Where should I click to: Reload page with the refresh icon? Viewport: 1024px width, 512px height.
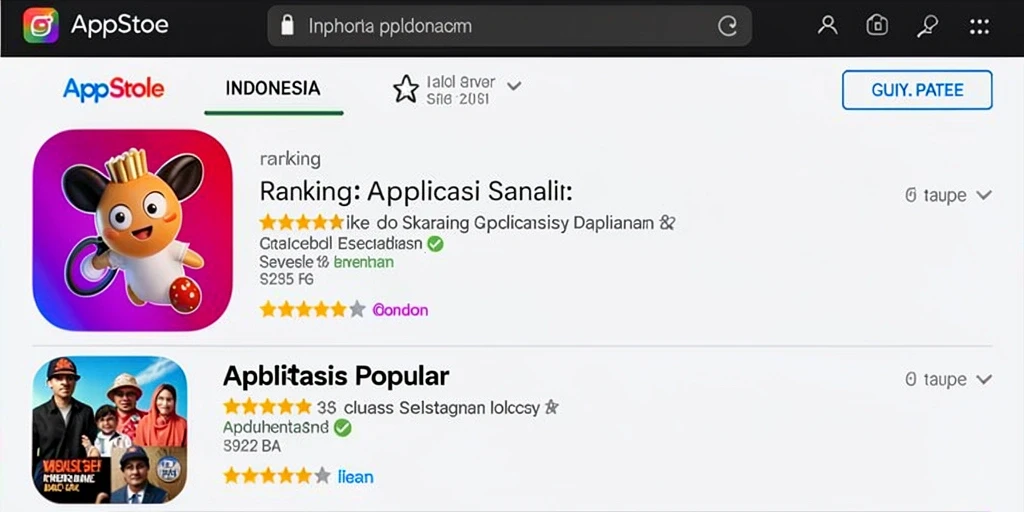click(x=727, y=26)
